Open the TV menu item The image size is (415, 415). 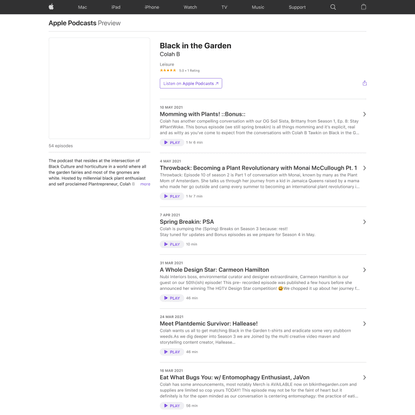click(224, 7)
